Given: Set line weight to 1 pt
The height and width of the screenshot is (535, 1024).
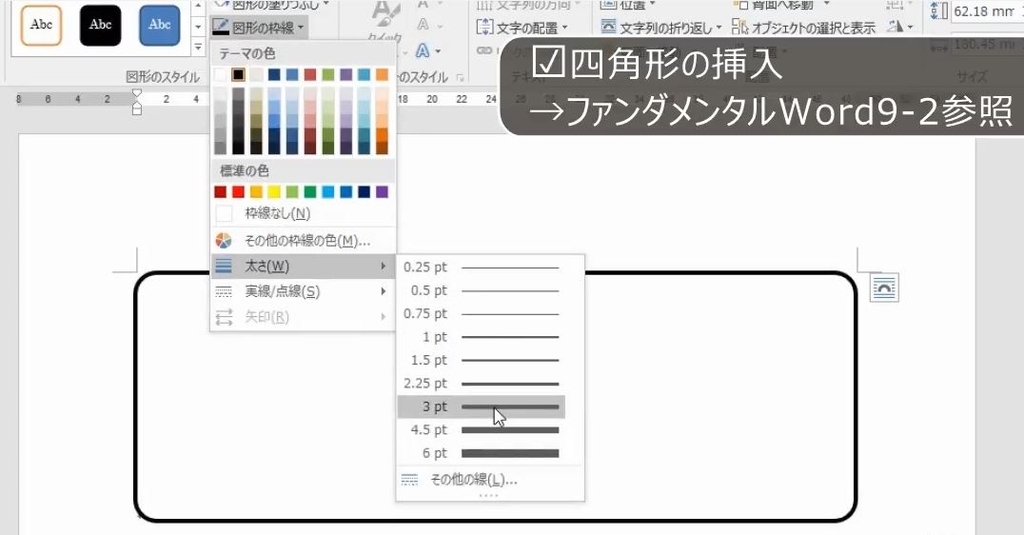Looking at the screenshot, I should [x=481, y=337].
